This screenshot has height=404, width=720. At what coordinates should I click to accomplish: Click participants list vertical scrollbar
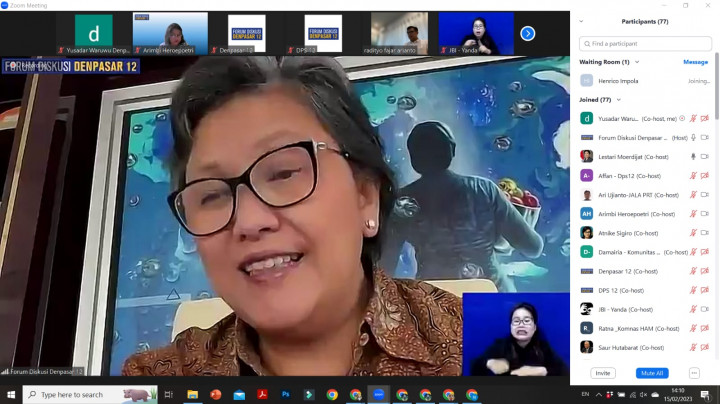pos(717,87)
